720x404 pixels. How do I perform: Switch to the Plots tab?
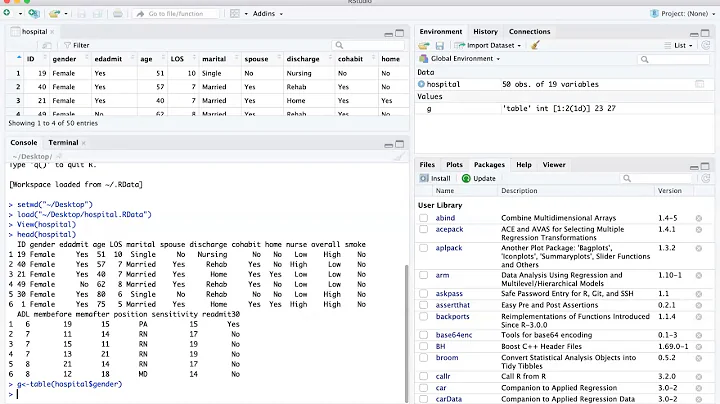pyautogui.click(x=454, y=165)
